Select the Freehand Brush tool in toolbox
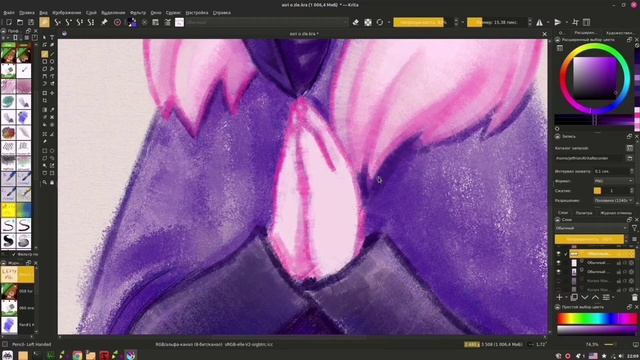 [44, 54]
